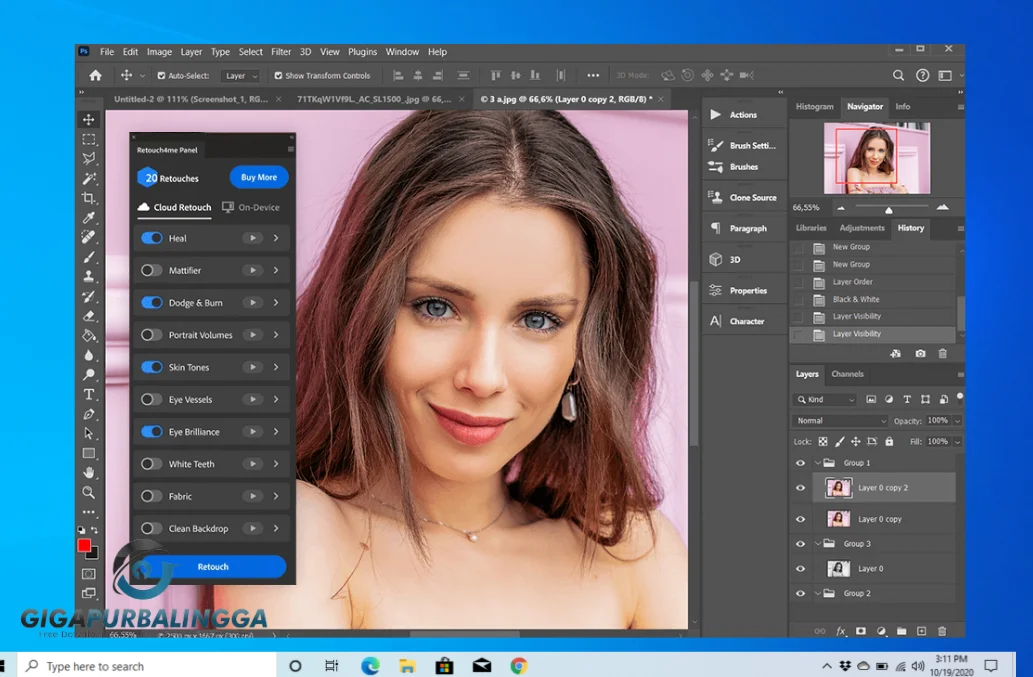The image size is (1033, 677).
Task: Zoom in with Navigator large mountain icon
Action: click(943, 207)
